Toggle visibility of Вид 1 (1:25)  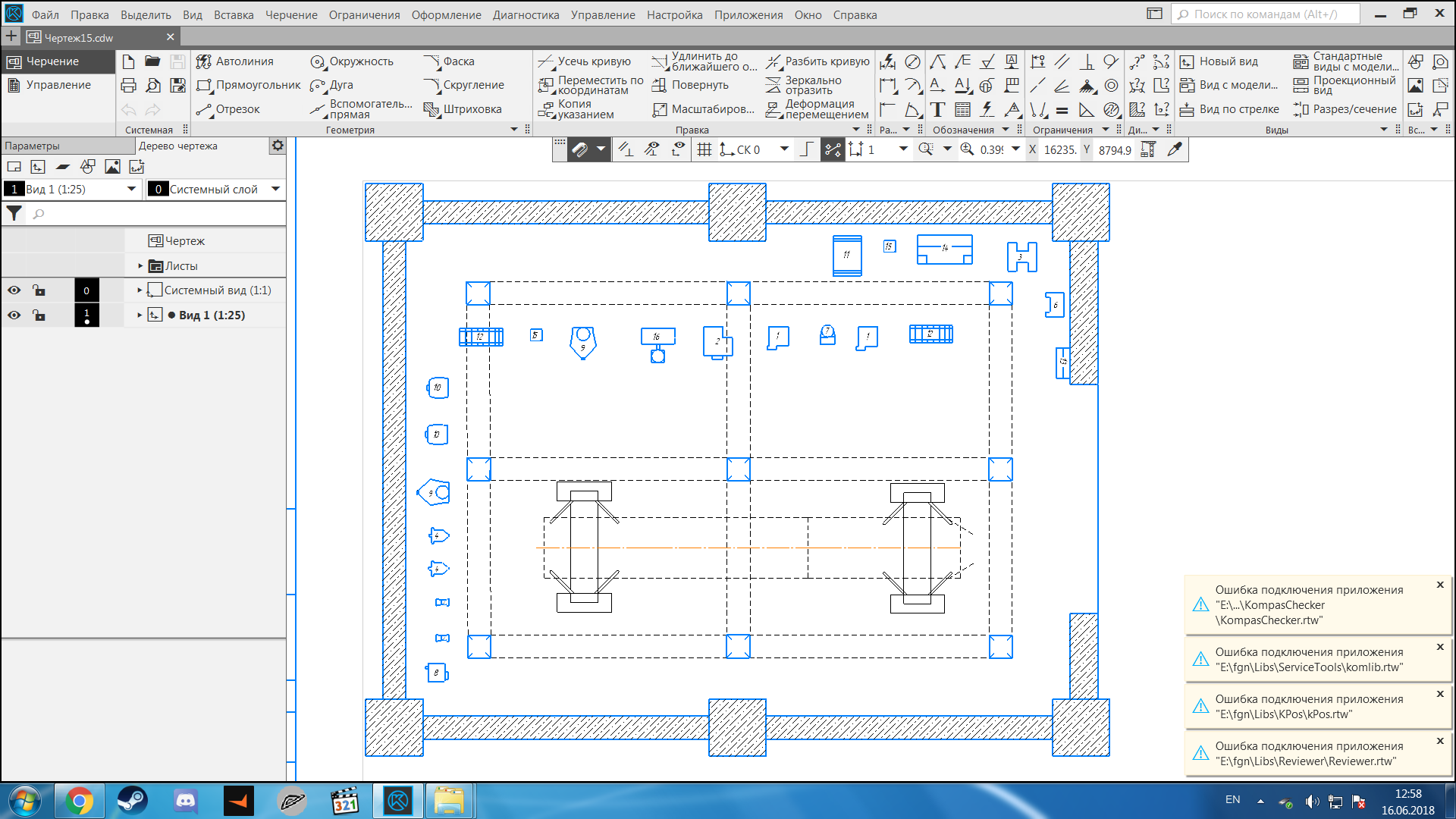[14, 315]
